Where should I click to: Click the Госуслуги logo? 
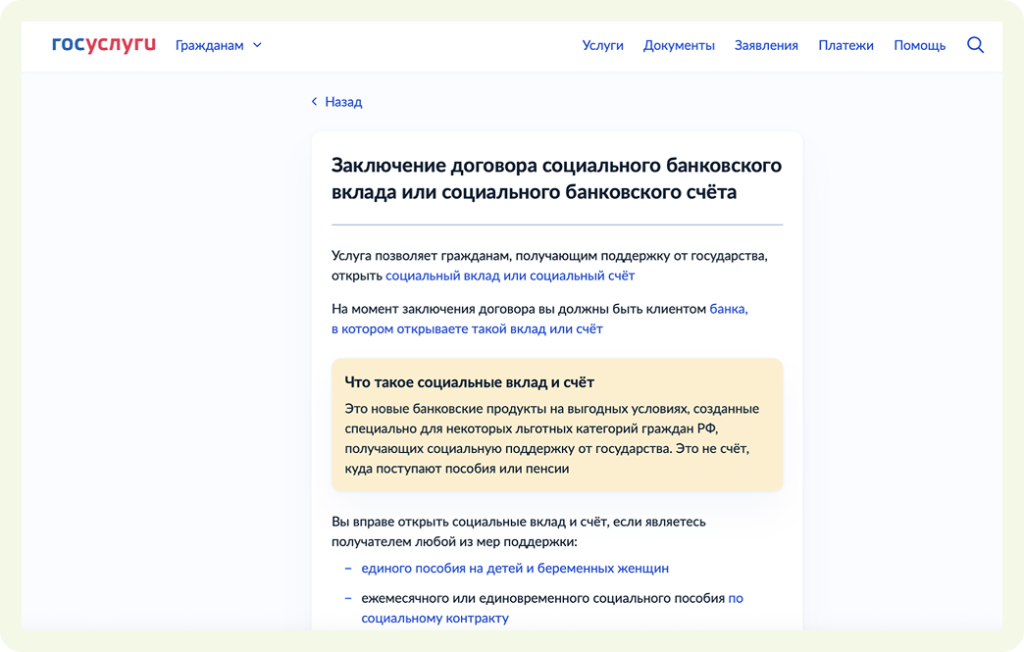pos(104,44)
